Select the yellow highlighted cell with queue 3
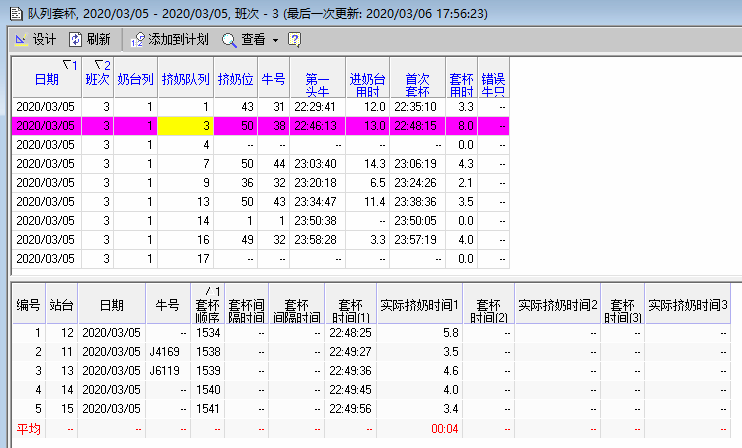The image size is (742, 448). [x=185, y=125]
